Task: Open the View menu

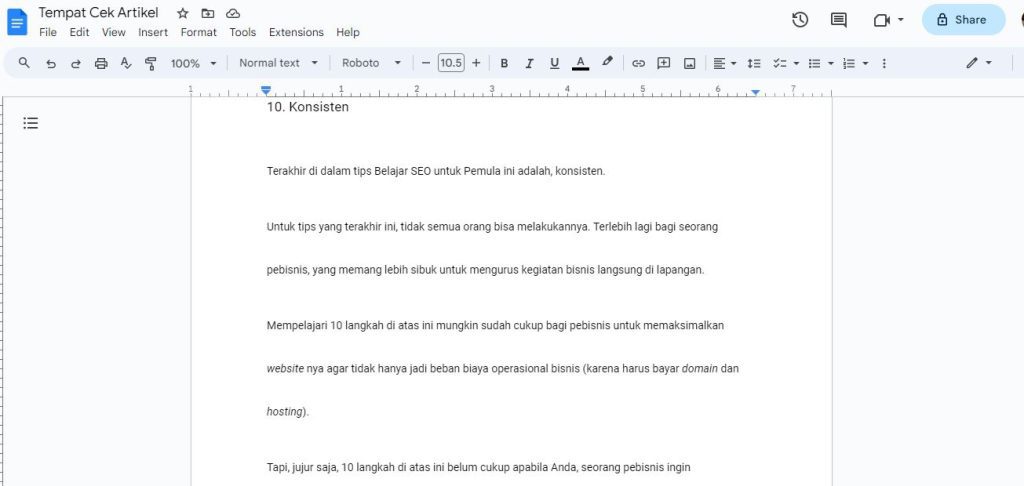Action: tap(114, 32)
